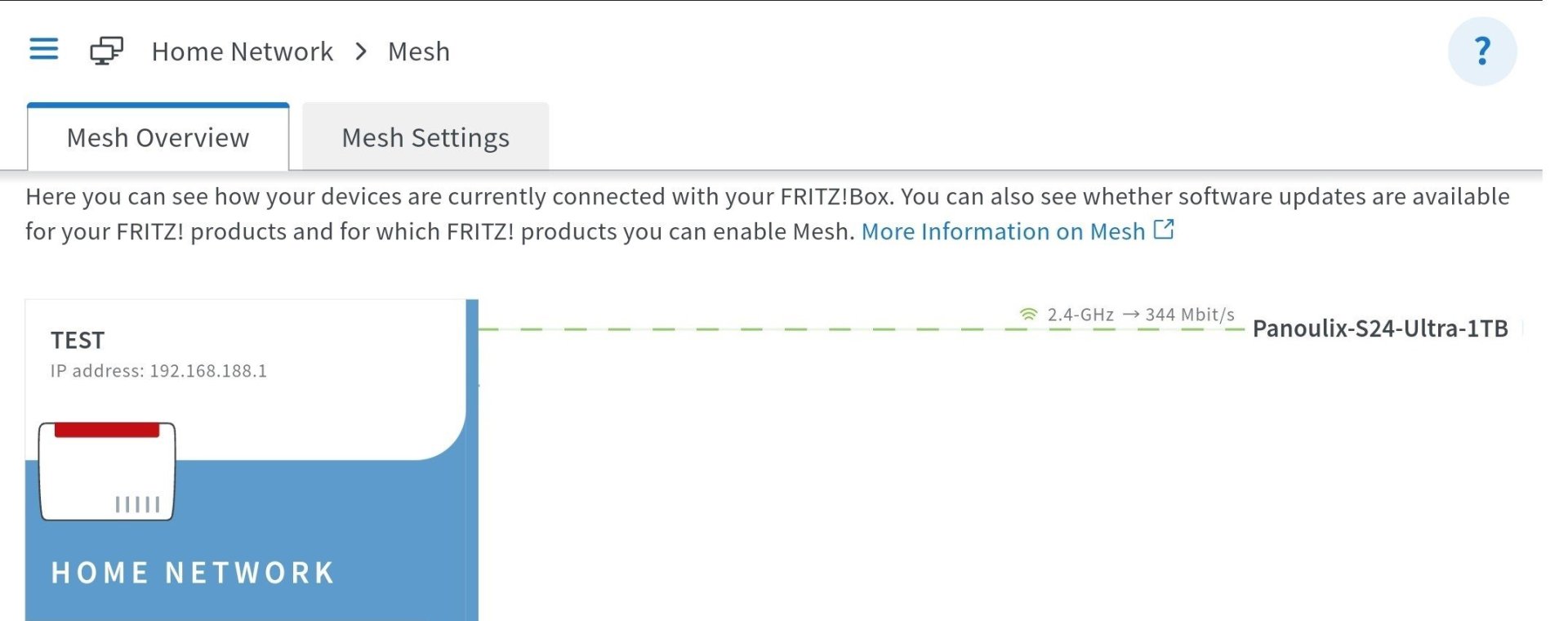Click the home network devices icon
Image resolution: width=1568 pixels, height=621 pixels.
pos(106,51)
